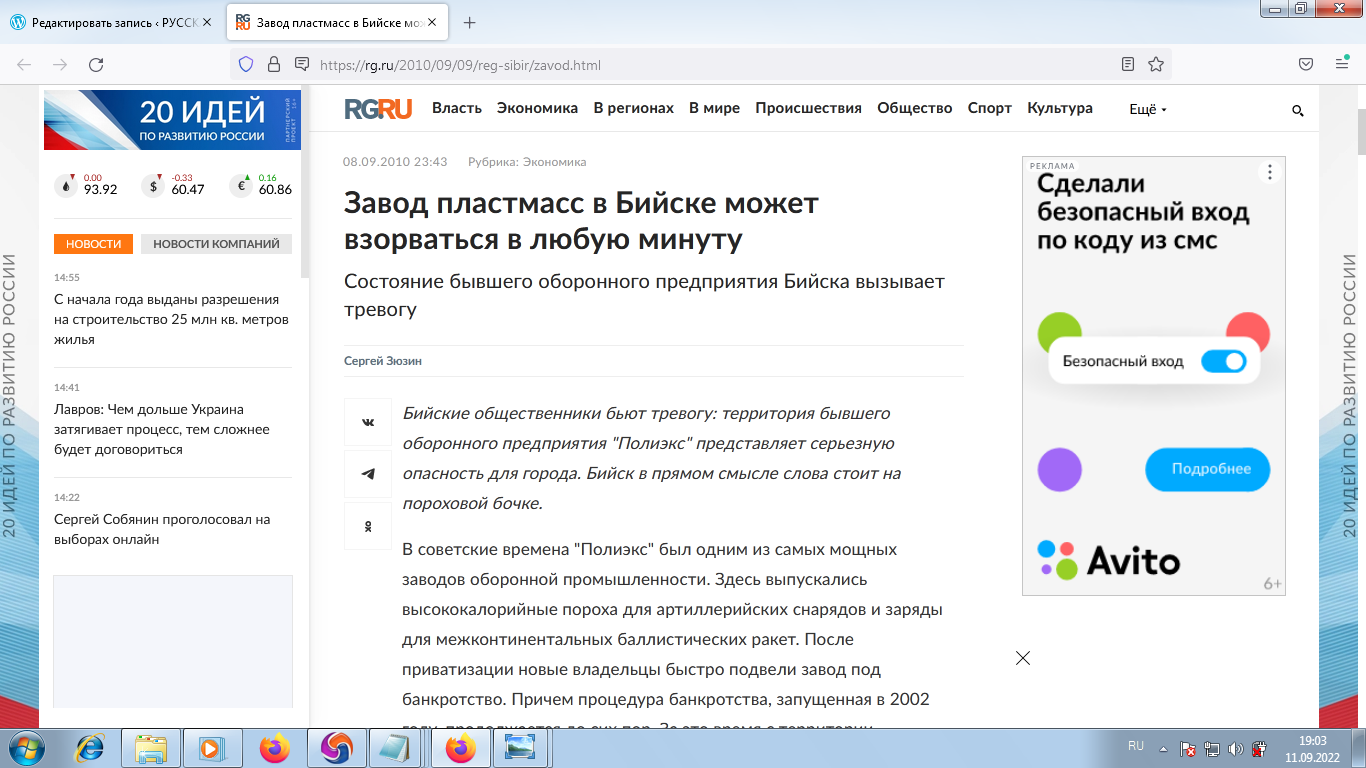Share the article on VK

[x=367, y=421]
